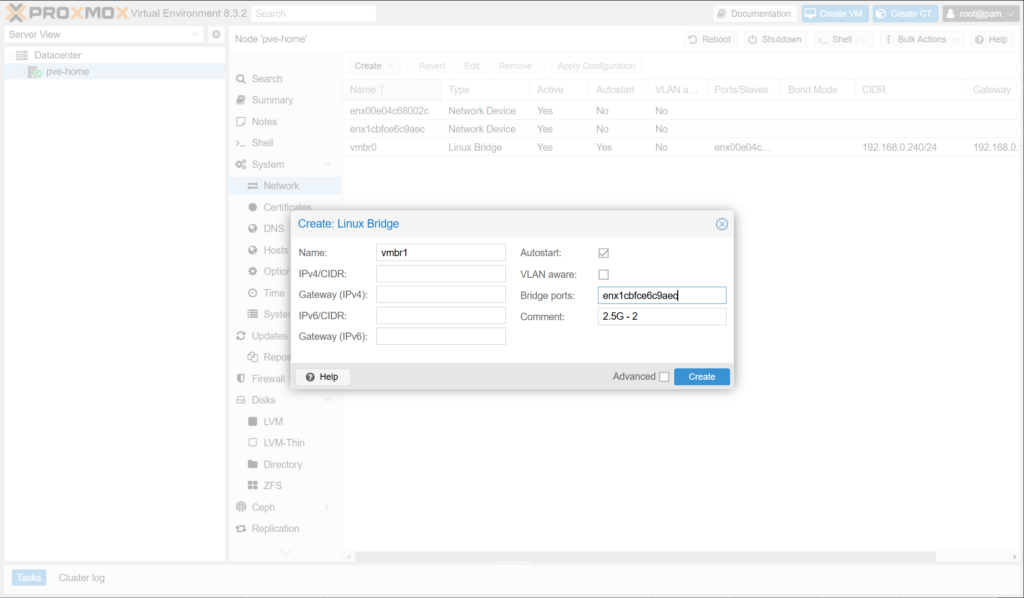The width and height of the screenshot is (1024, 598).
Task: Switch to the Cluster log tab
Action: click(x=81, y=577)
